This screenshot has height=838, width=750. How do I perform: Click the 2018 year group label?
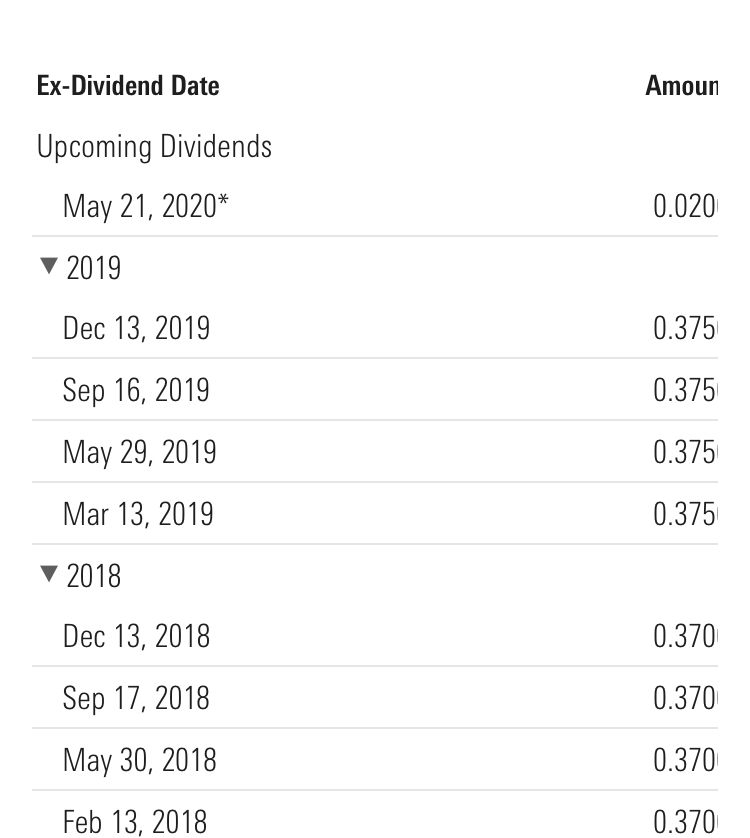coord(94,576)
